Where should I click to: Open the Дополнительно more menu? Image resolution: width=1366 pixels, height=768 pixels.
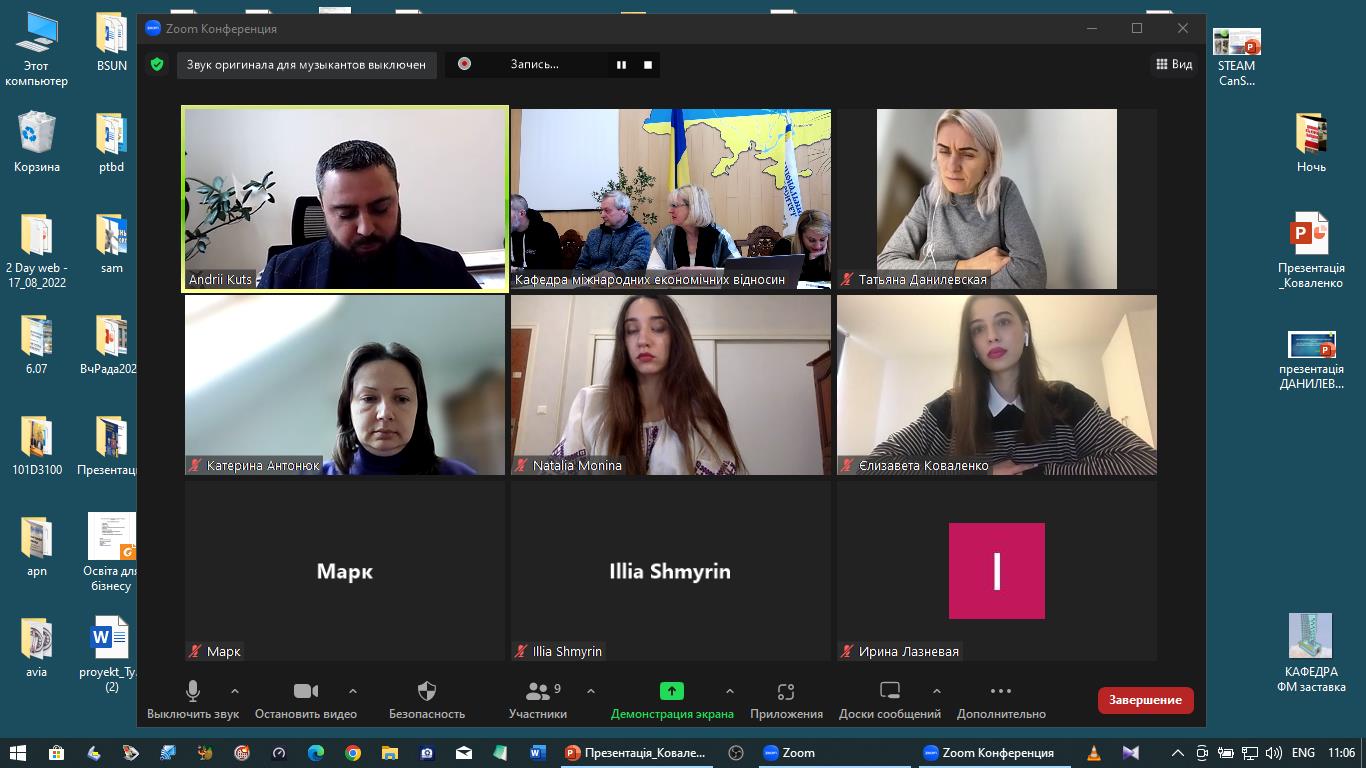coord(1001,699)
